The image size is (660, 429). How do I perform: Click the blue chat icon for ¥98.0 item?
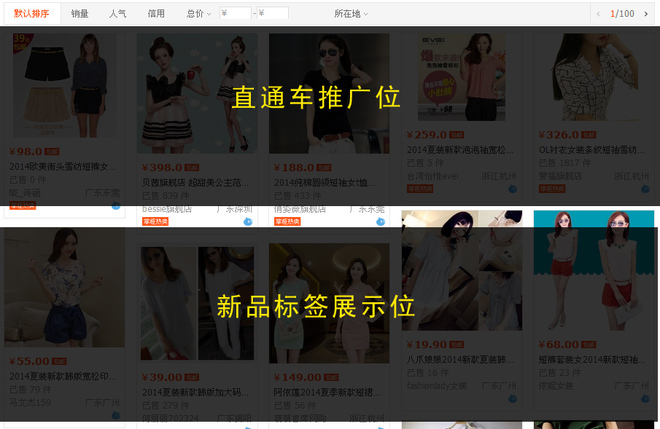point(116,206)
